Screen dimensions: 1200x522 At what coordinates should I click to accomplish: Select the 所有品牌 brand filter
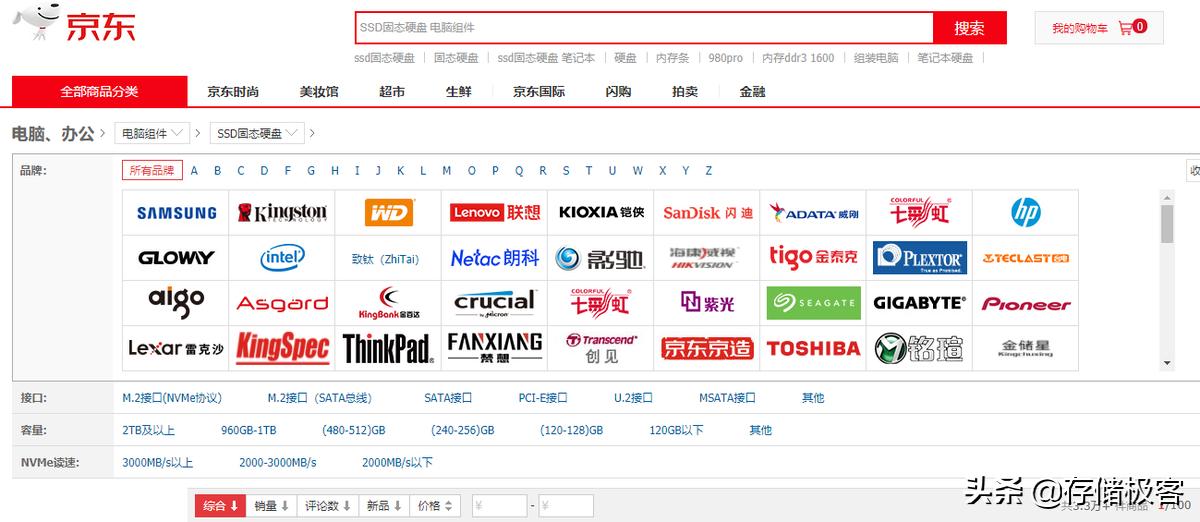(x=152, y=171)
